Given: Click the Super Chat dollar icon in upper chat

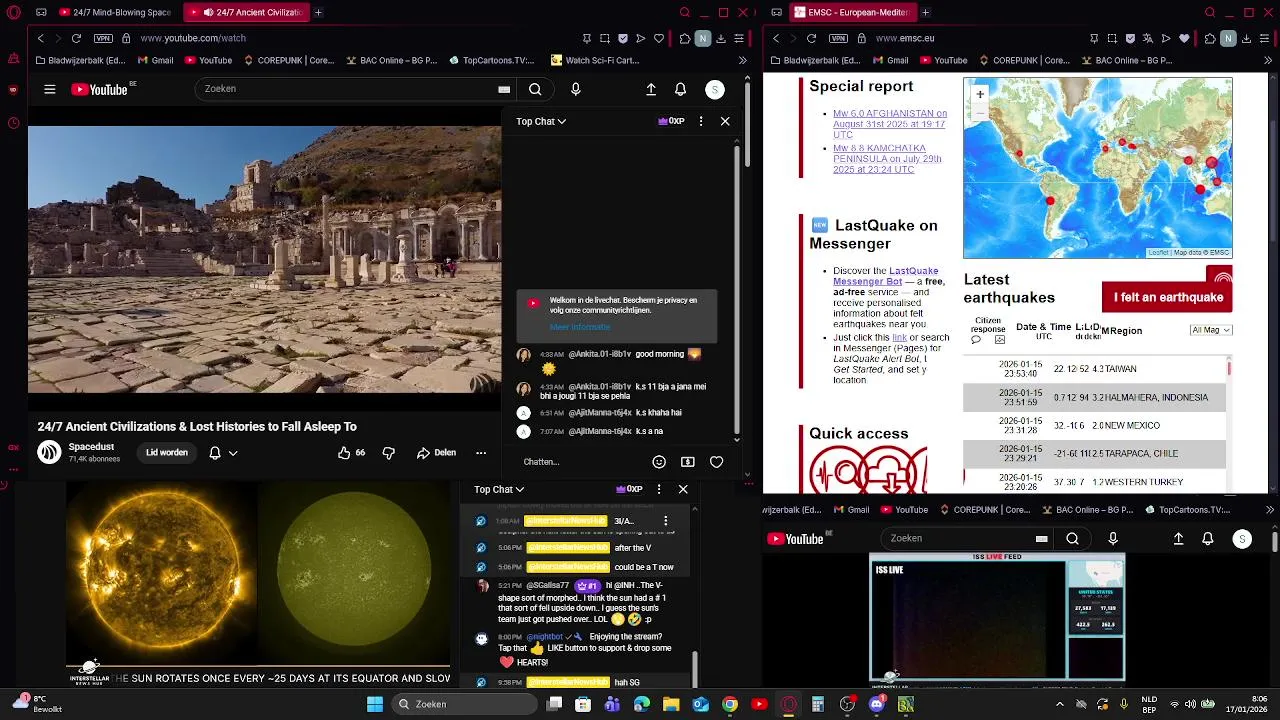Looking at the screenshot, I should tap(687, 462).
